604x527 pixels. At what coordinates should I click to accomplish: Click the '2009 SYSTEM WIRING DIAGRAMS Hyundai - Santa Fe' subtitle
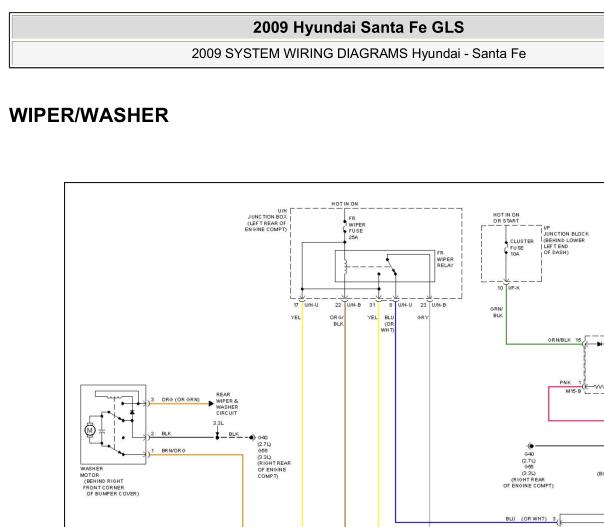pyautogui.click(x=358, y=53)
